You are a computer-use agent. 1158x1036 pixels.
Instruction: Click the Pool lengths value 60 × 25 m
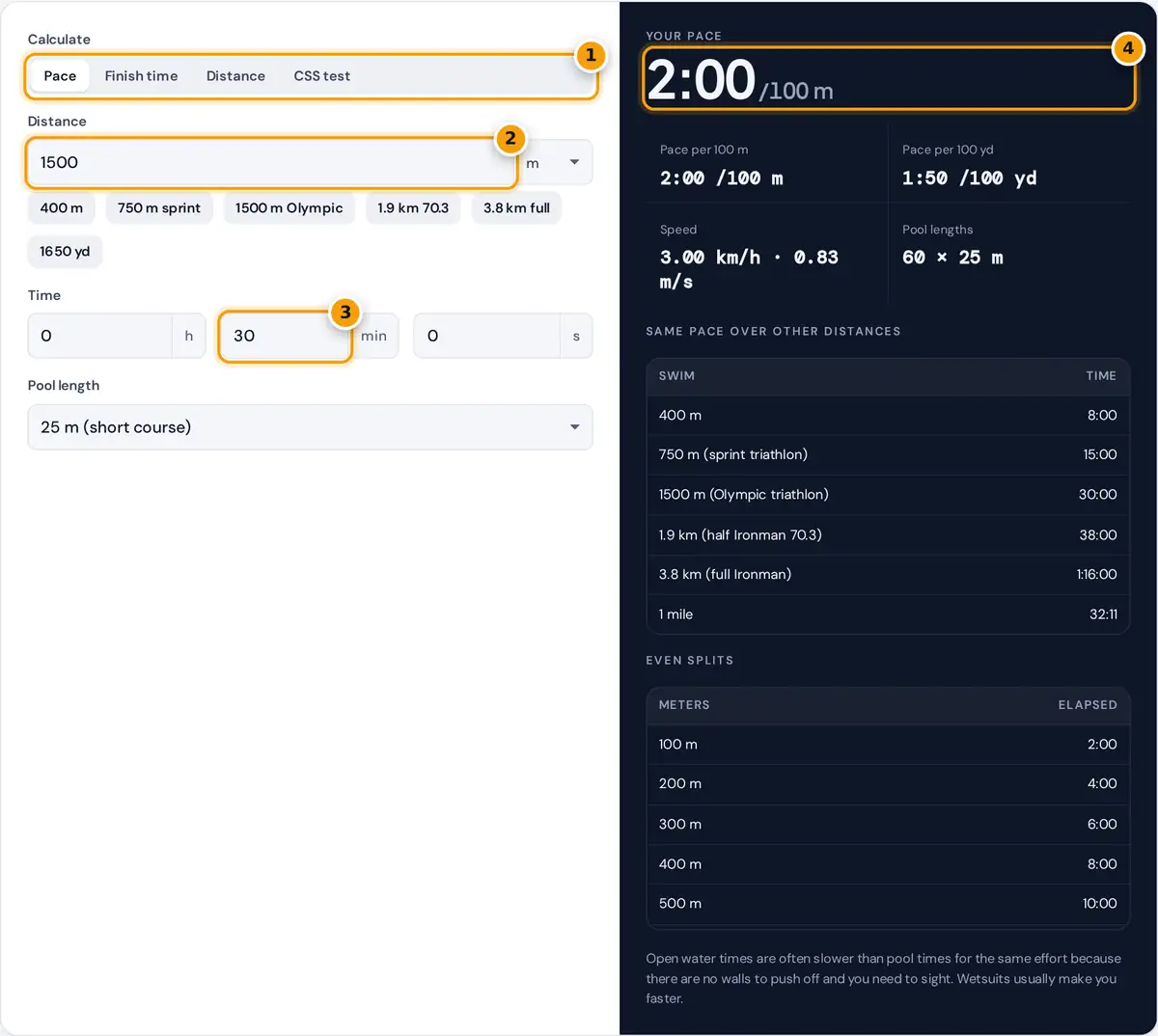coord(952,258)
